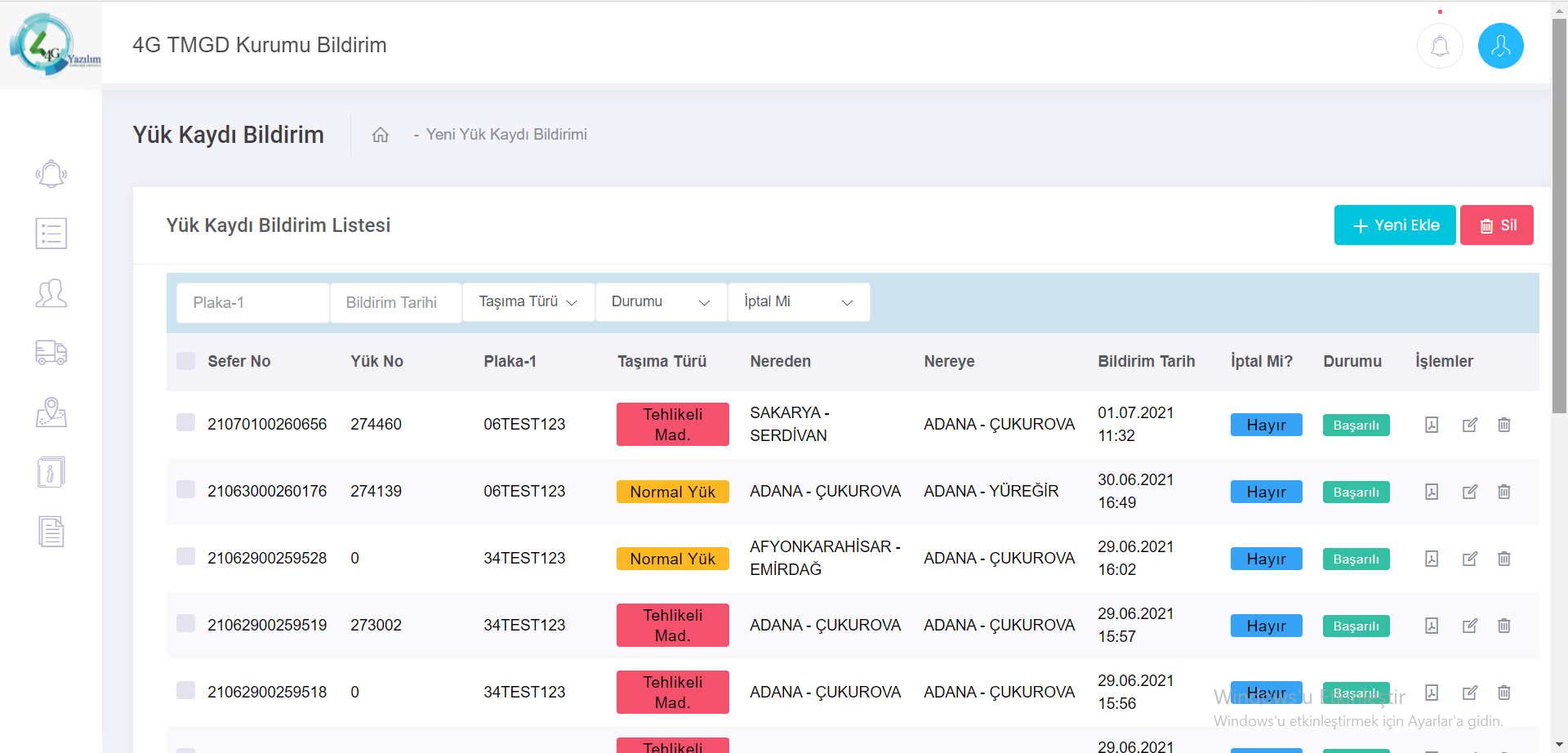1568x753 pixels.
Task: Open the user profile avatar menu
Action: 1501,46
